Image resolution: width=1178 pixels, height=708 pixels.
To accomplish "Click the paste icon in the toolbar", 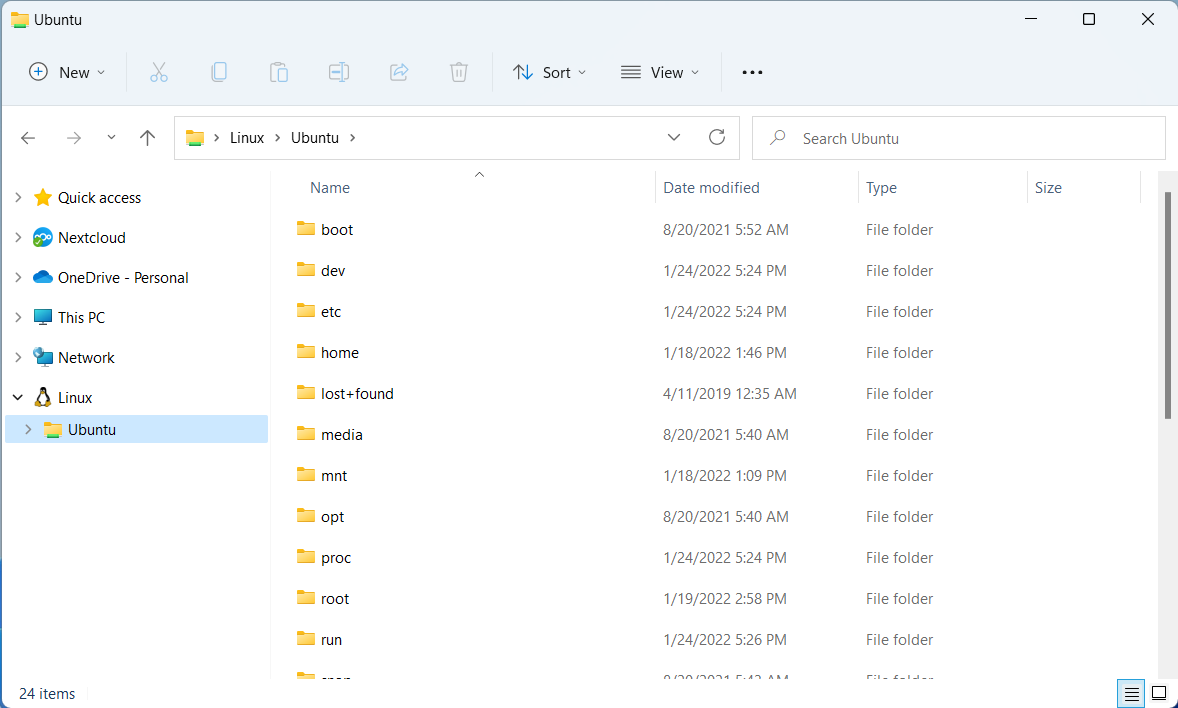I will (279, 71).
